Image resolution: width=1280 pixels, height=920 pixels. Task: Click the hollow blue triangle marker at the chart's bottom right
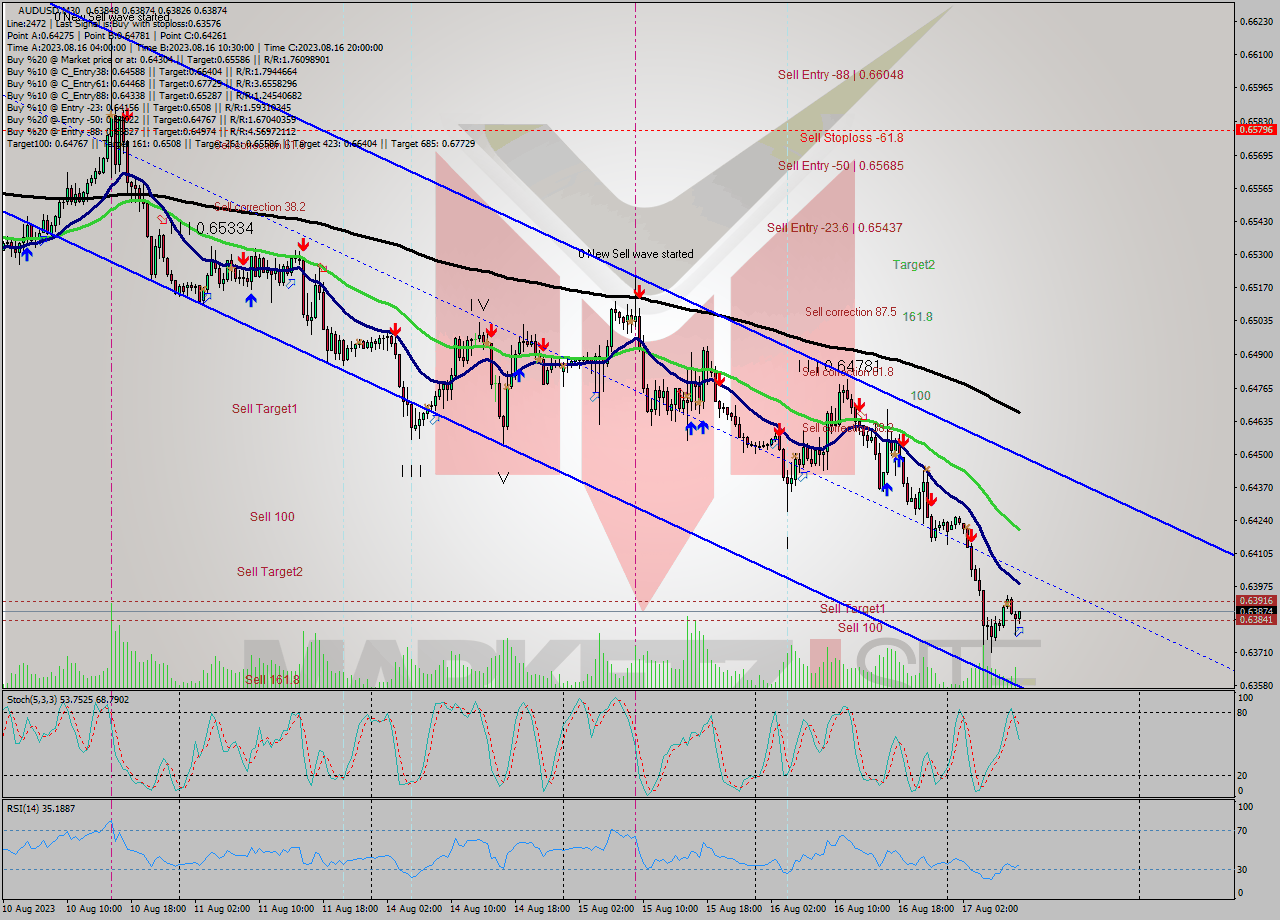pos(1019,632)
